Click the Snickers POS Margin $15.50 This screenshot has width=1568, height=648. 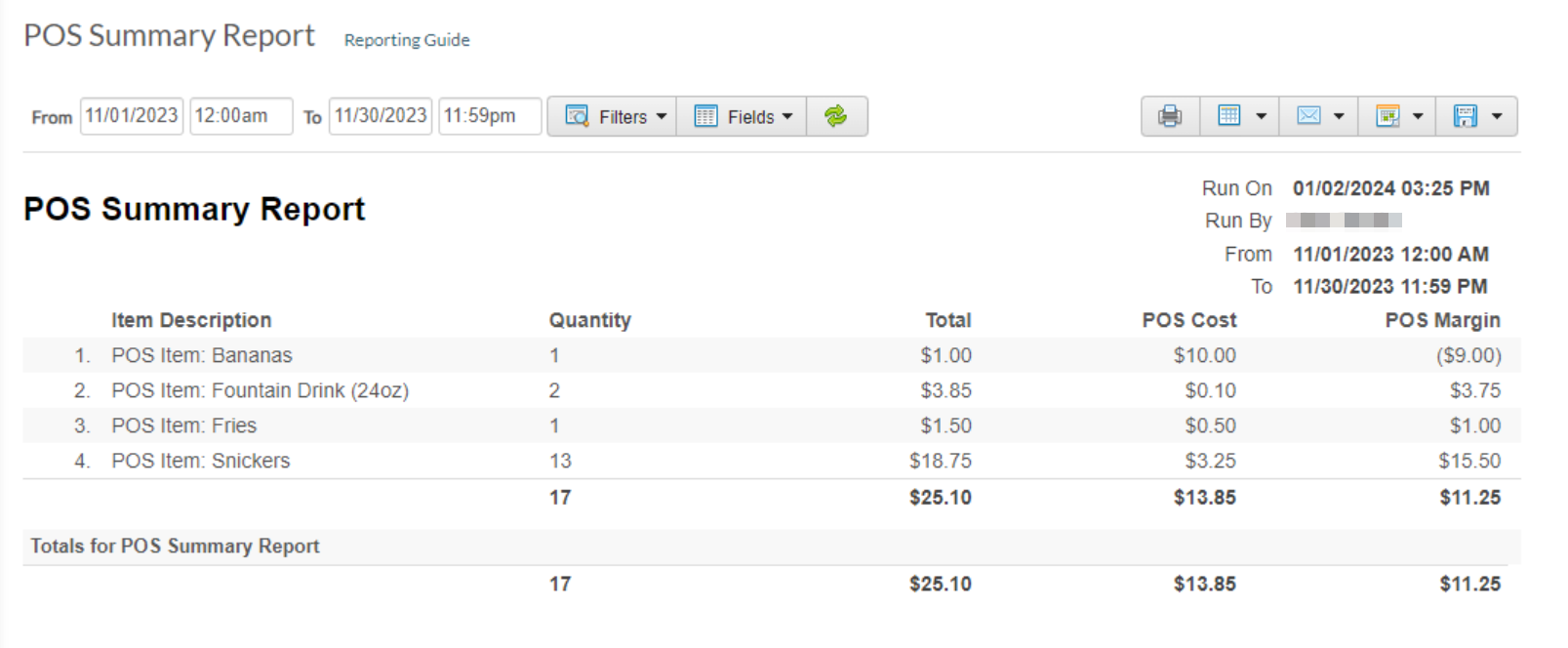point(1469,461)
